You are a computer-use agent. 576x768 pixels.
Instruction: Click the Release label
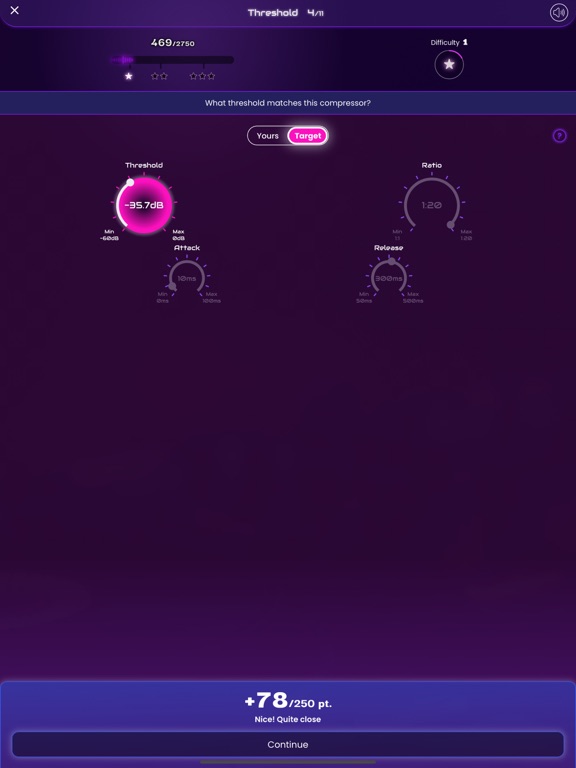click(388, 248)
